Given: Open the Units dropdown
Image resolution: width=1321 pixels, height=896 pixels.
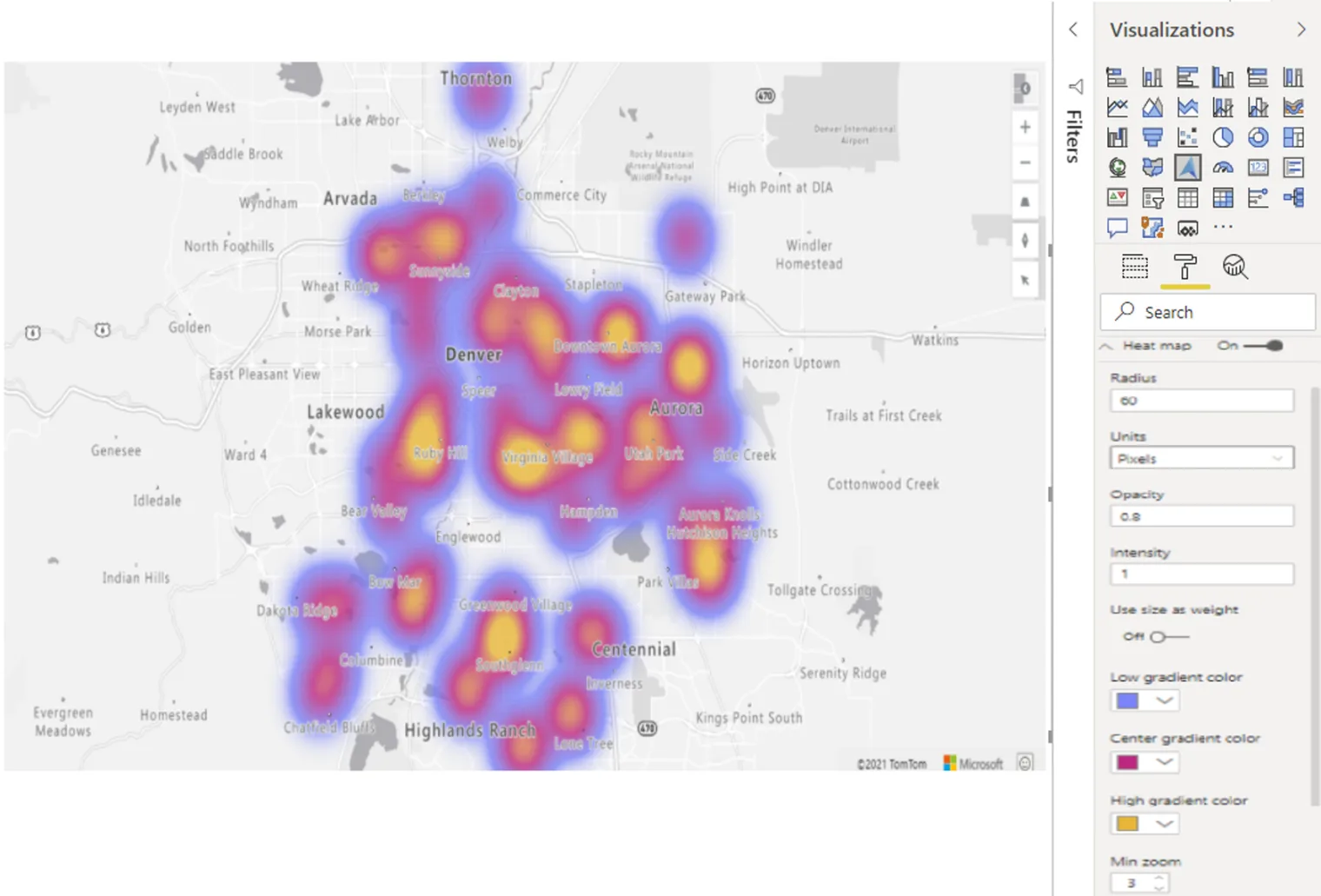Looking at the screenshot, I should coord(1202,458).
